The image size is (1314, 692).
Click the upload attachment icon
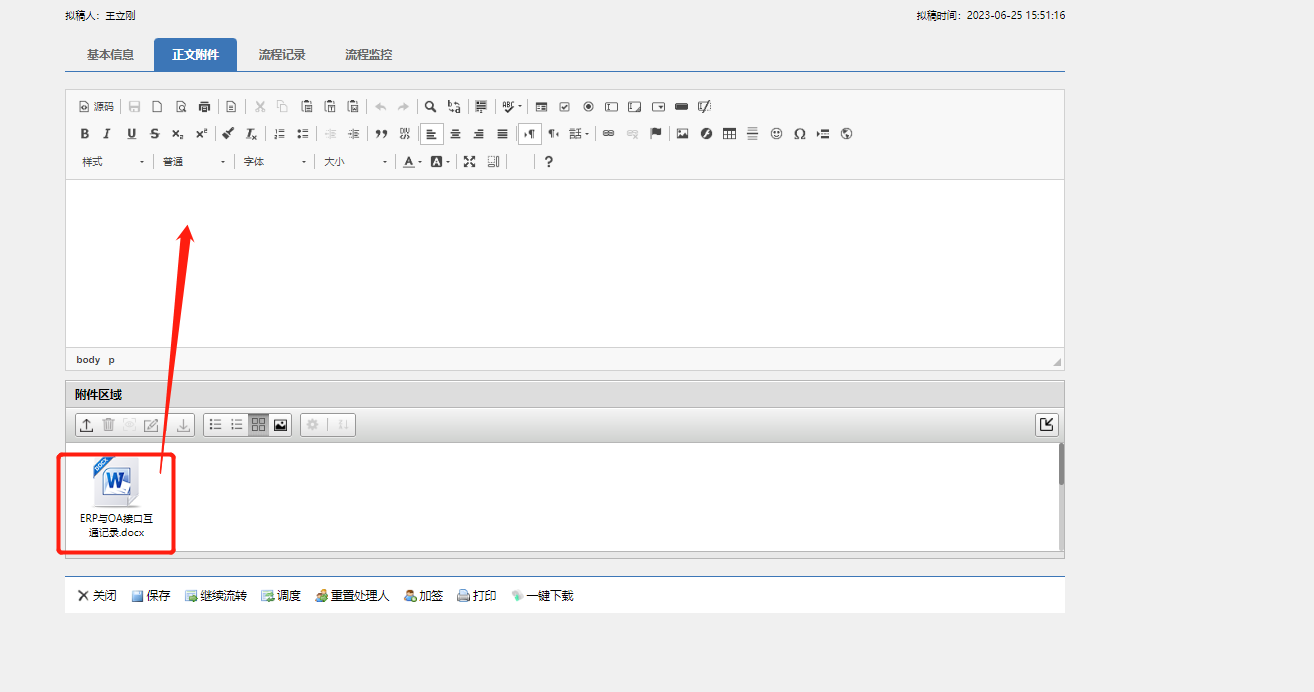click(x=87, y=425)
